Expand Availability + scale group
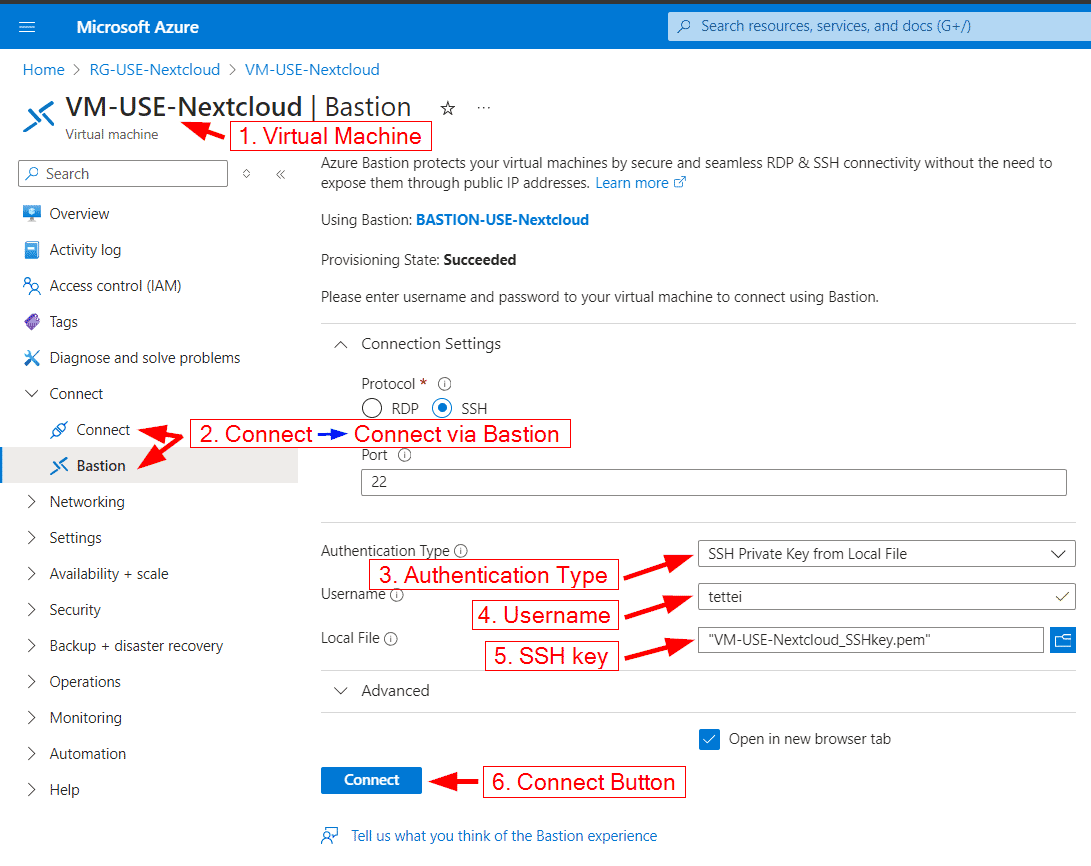The height and width of the screenshot is (866, 1091). point(31,574)
